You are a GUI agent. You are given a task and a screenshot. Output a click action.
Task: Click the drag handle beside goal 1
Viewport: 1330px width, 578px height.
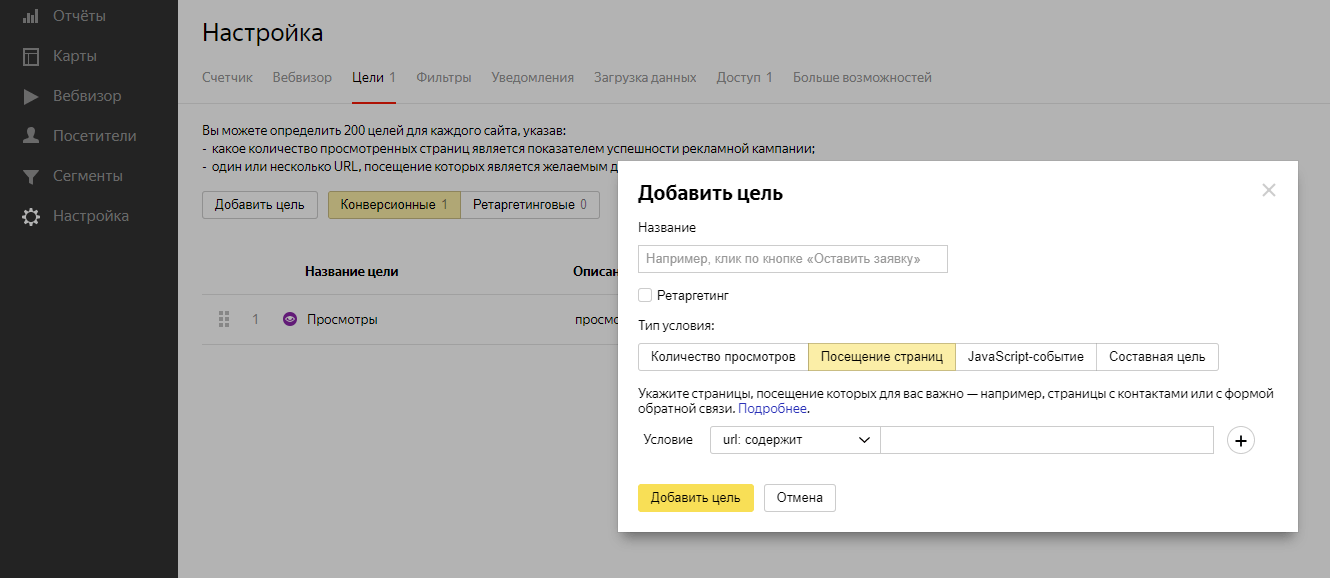click(224, 319)
